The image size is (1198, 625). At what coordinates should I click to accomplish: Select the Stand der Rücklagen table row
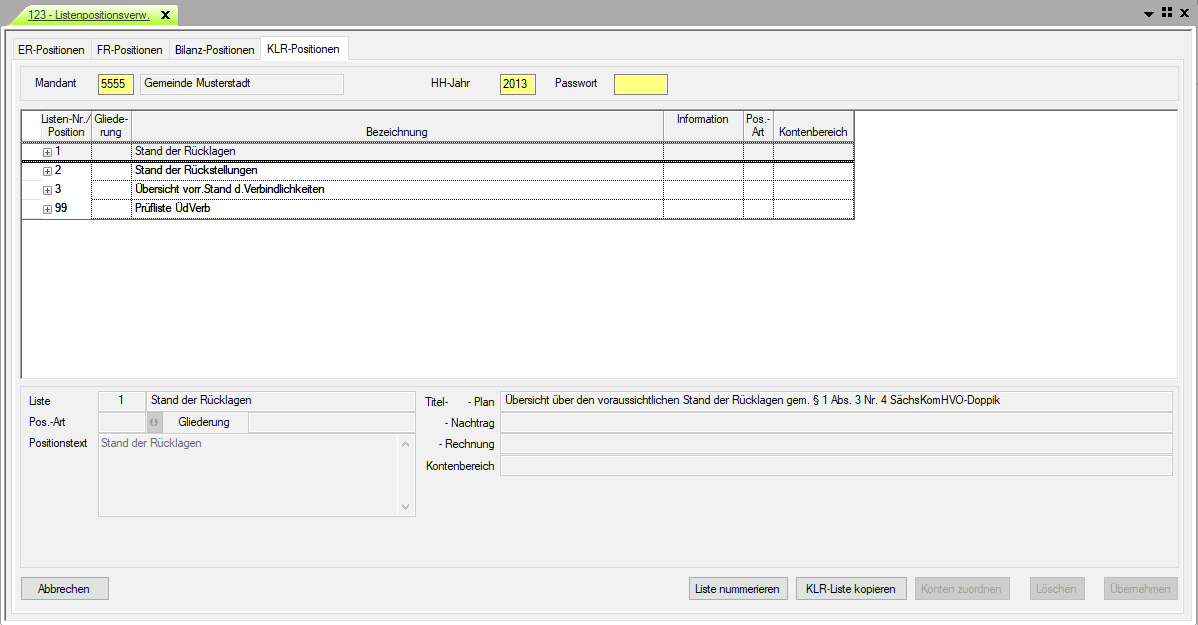396,152
